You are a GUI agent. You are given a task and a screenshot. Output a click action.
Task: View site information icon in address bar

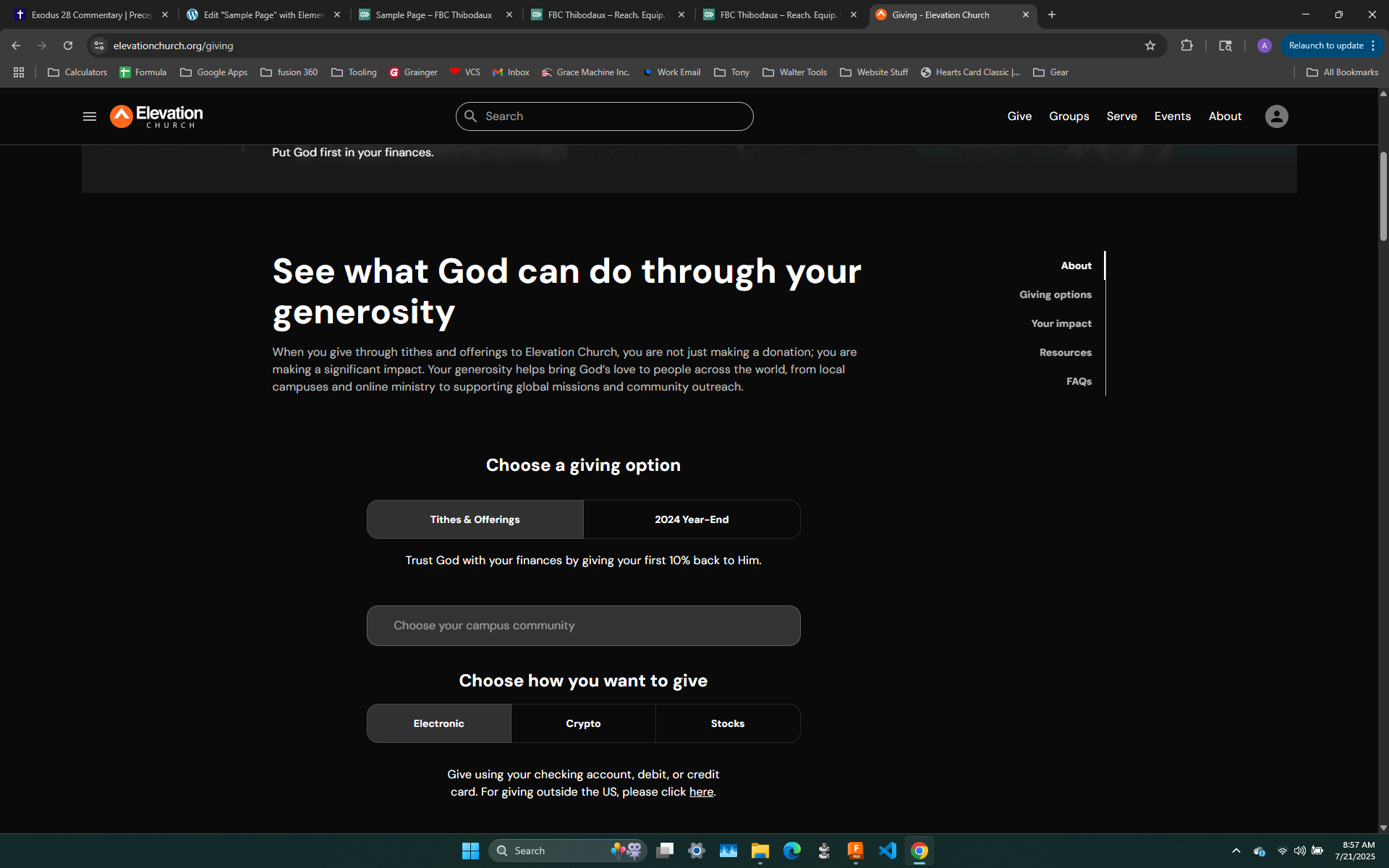tap(99, 46)
